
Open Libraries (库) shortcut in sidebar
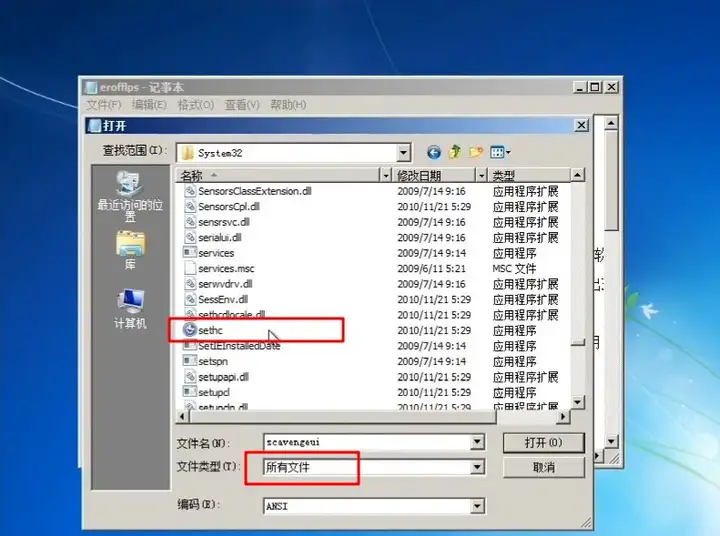(x=130, y=251)
